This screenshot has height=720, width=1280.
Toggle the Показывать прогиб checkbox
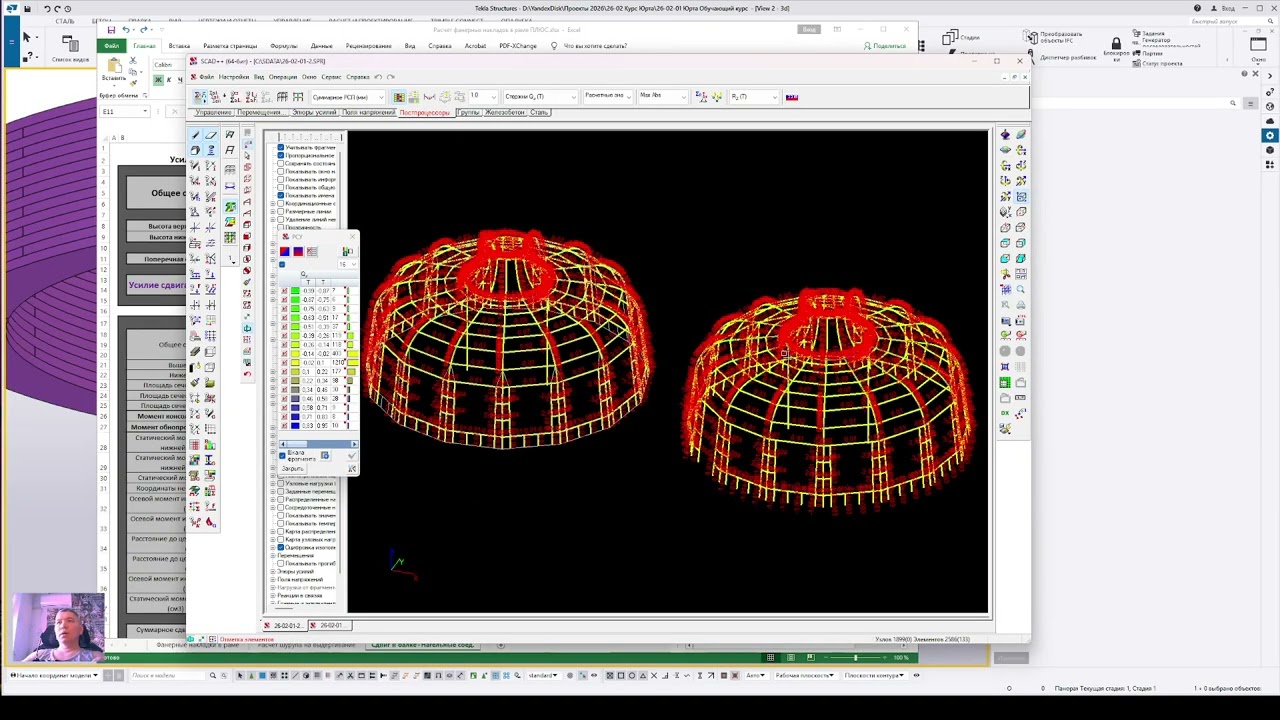point(281,564)
